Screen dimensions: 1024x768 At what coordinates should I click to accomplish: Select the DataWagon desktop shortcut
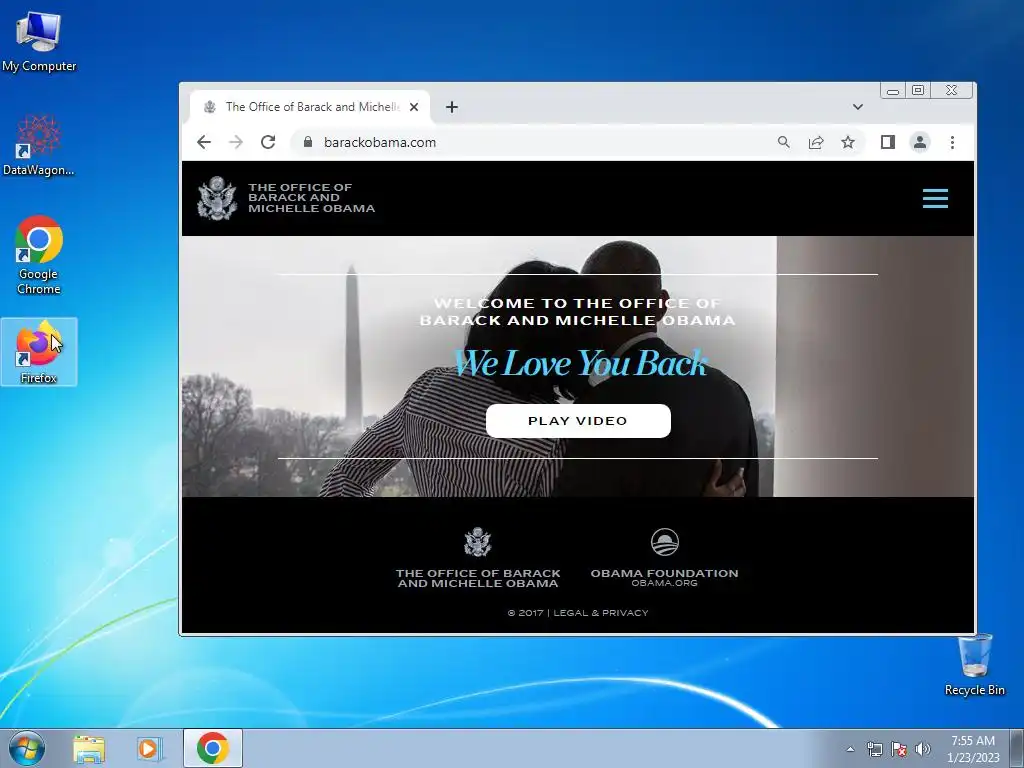coord(39,145)
